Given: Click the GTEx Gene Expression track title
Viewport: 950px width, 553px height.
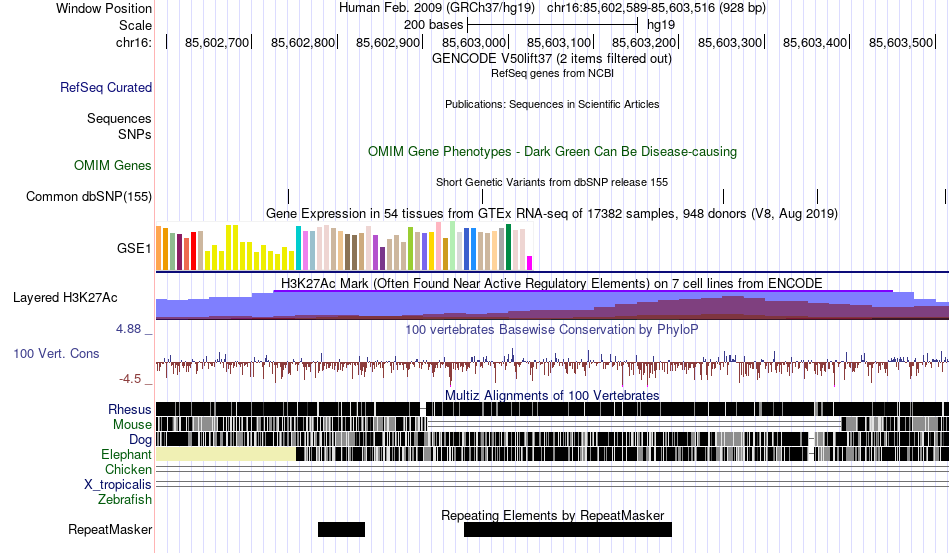Looking at the screenshot, I should (552, 214).
